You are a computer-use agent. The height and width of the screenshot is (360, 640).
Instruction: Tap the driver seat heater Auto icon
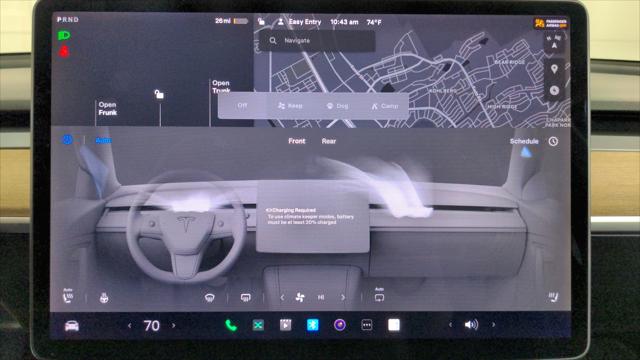pyautogui.click(x=68, y=296)
